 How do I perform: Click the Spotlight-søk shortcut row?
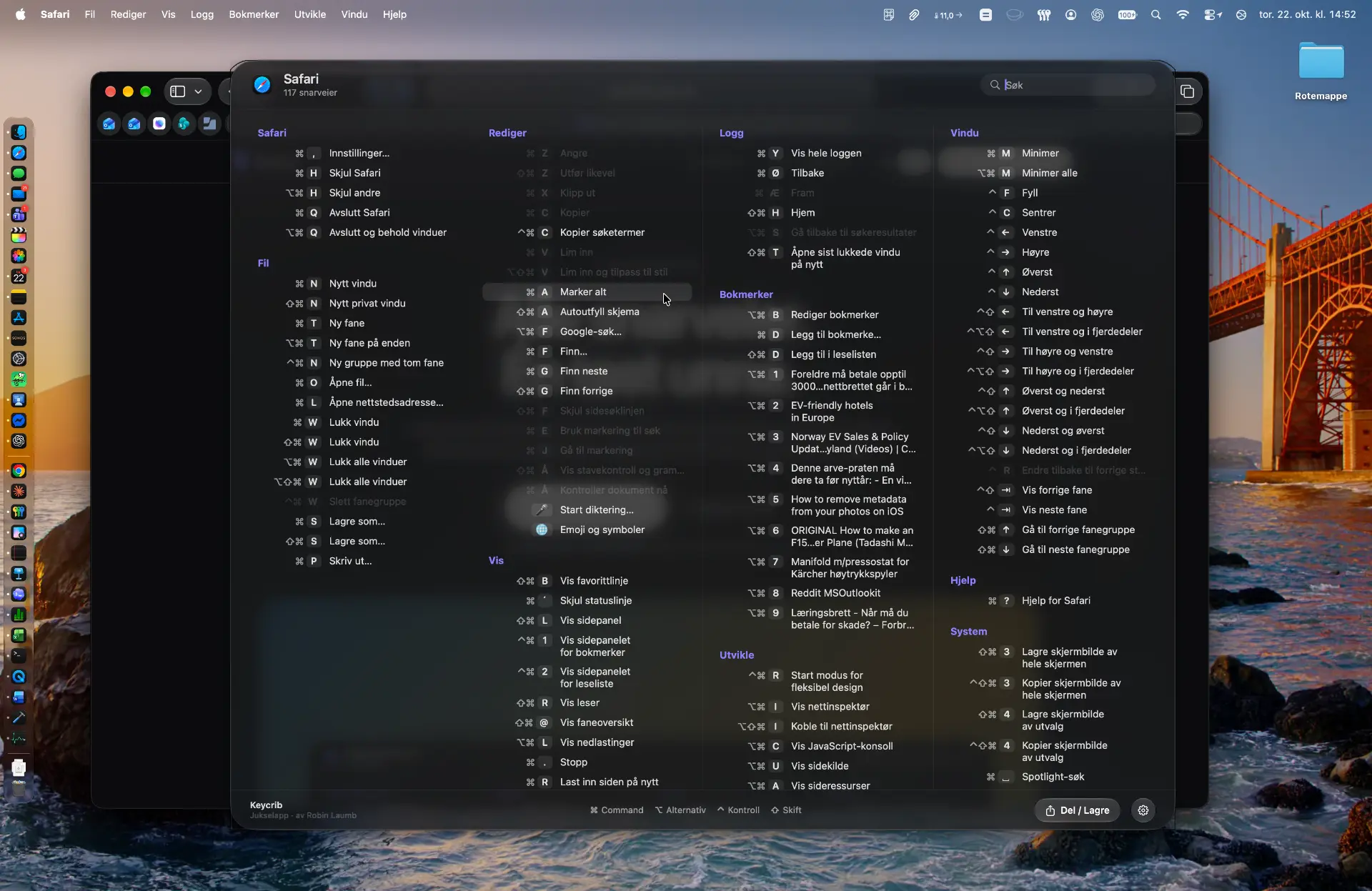click(x=1048, y=777)
